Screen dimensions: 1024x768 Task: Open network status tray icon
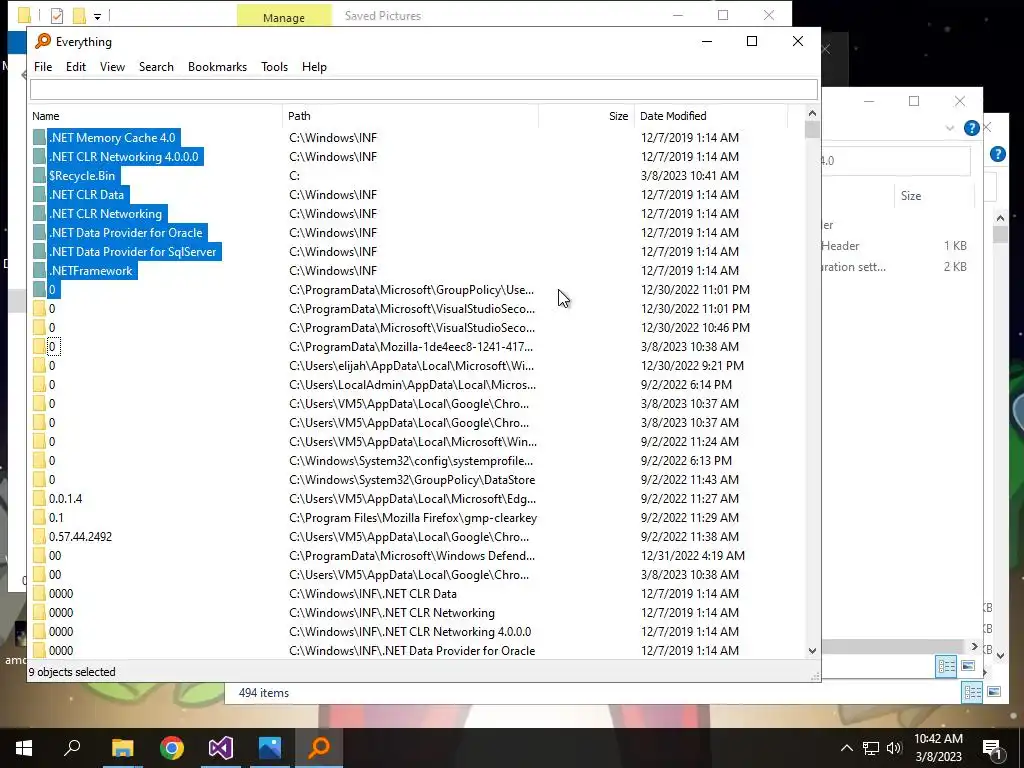point(871,748)
